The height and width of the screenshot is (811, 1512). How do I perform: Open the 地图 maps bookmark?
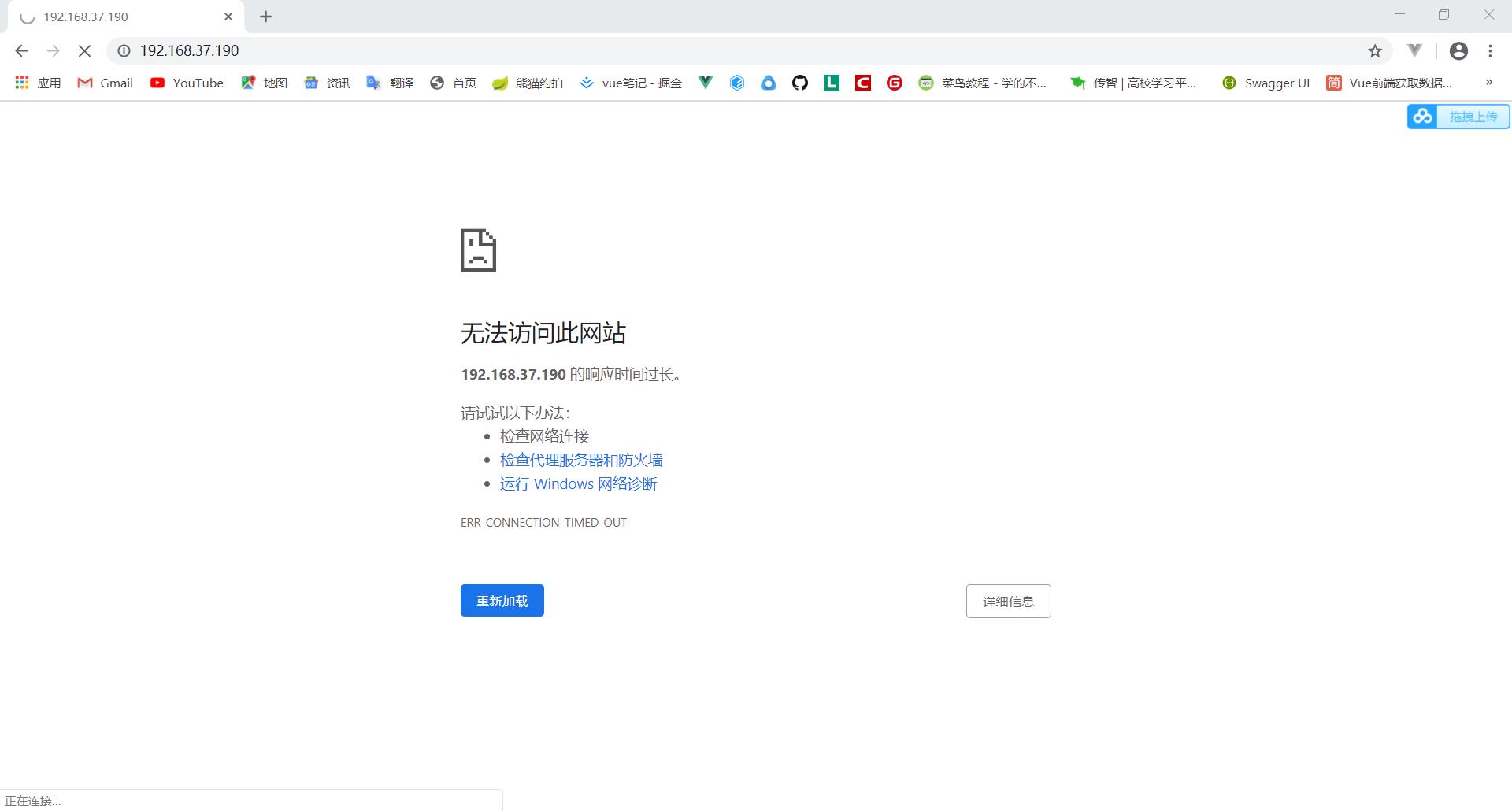click(x=264, y=83)
